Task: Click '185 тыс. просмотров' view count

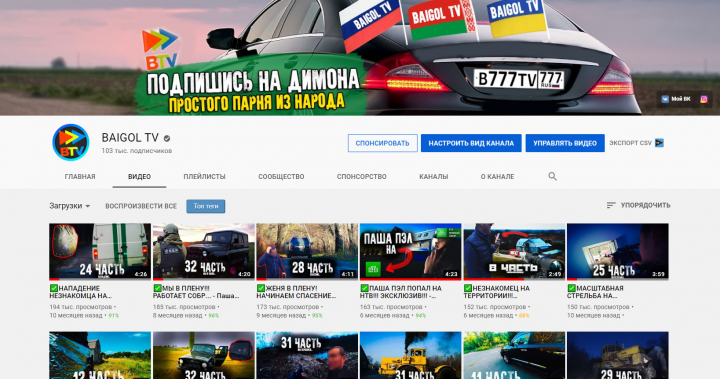Action: pyautogui.click(x=184, y=306)
